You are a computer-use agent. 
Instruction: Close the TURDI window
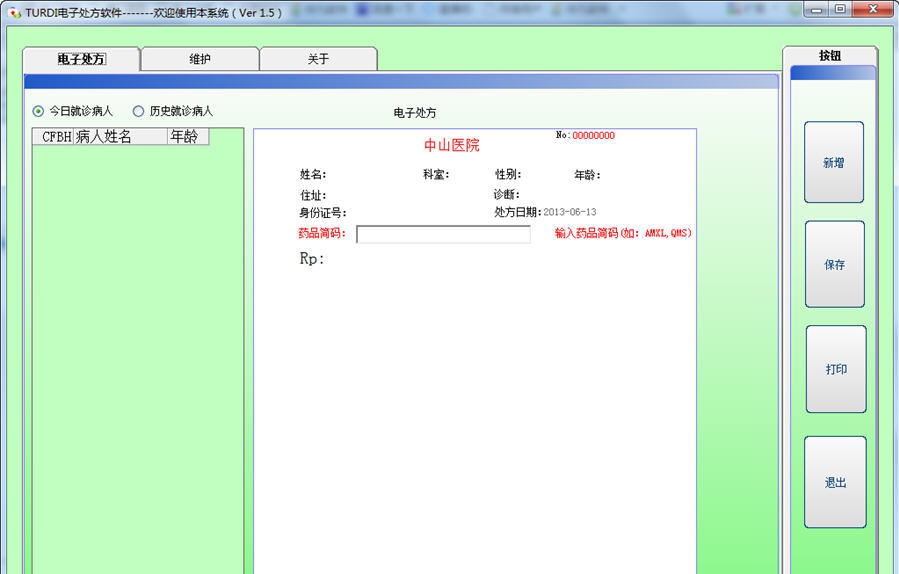coord(873,9)
